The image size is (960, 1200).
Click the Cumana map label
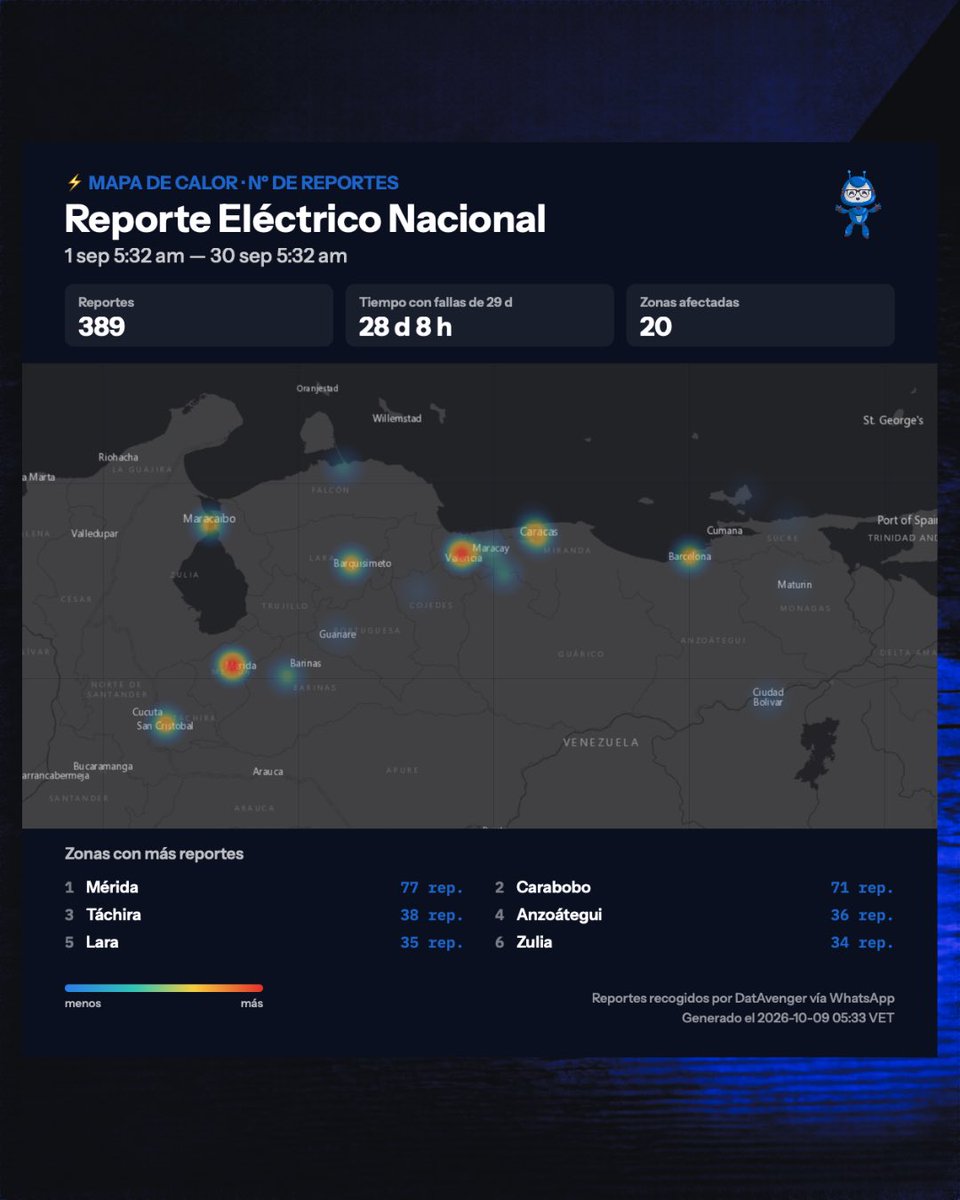725,530
